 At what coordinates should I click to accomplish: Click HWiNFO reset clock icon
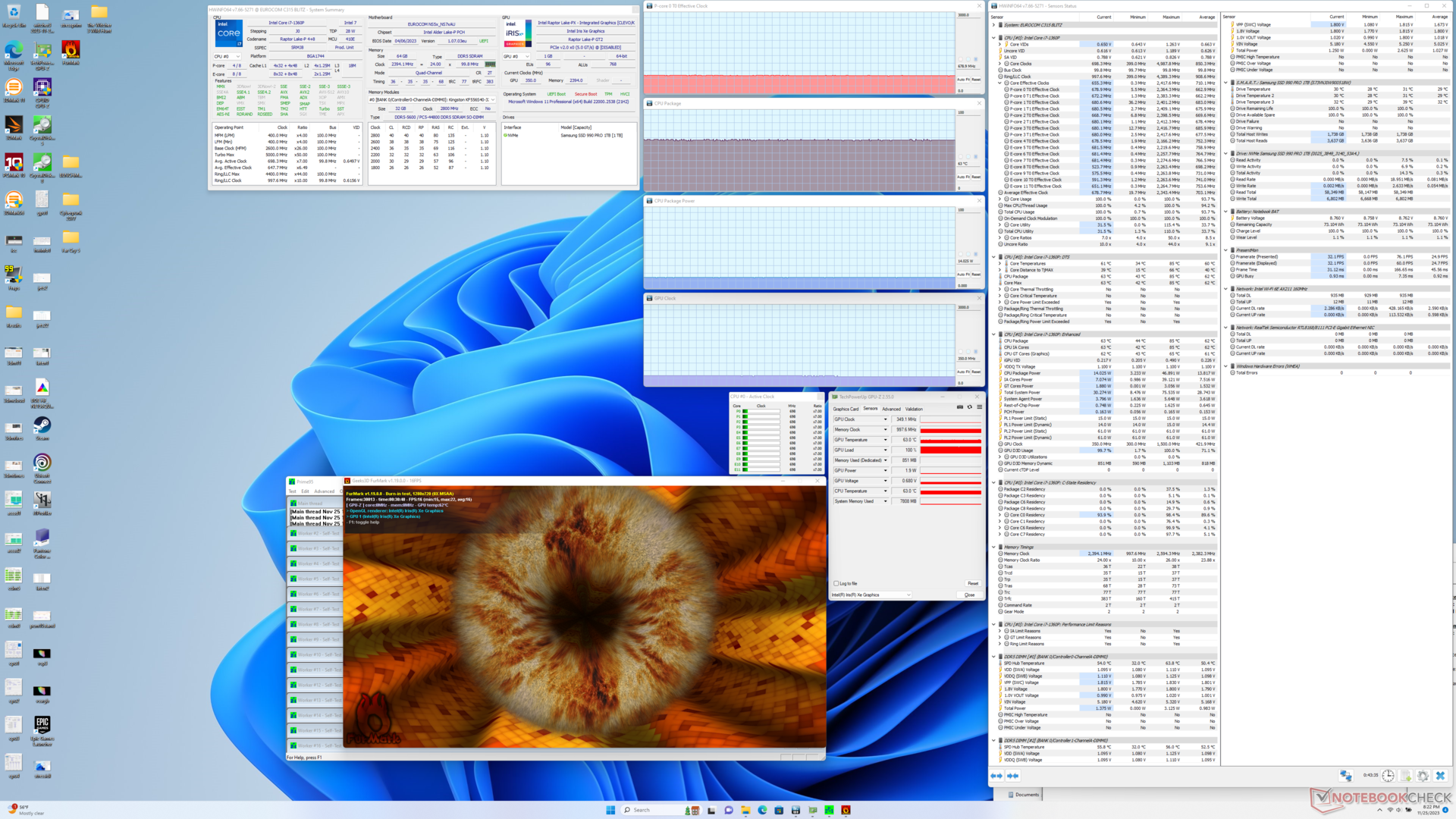tap(1388, 776)
